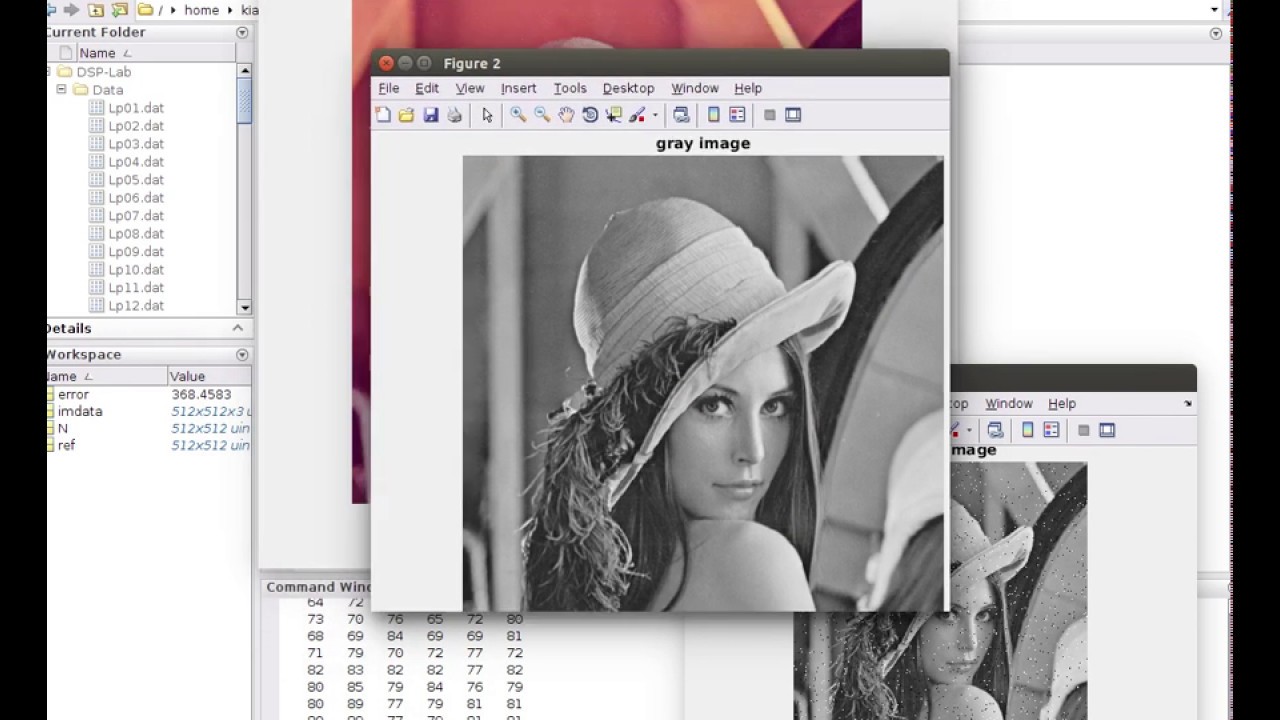Select Rotate 3D tool in Figure 2
The width and height of the screenshot is (1280, 720).
590,115
